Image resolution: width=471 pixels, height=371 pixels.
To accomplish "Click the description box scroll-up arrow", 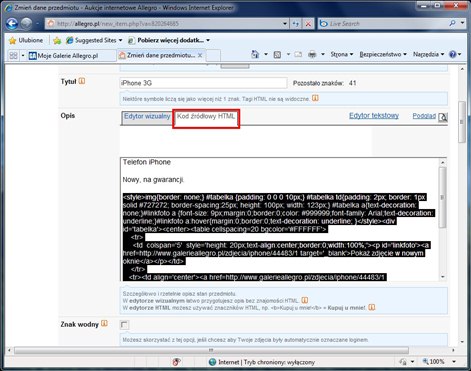I will 443,162.
